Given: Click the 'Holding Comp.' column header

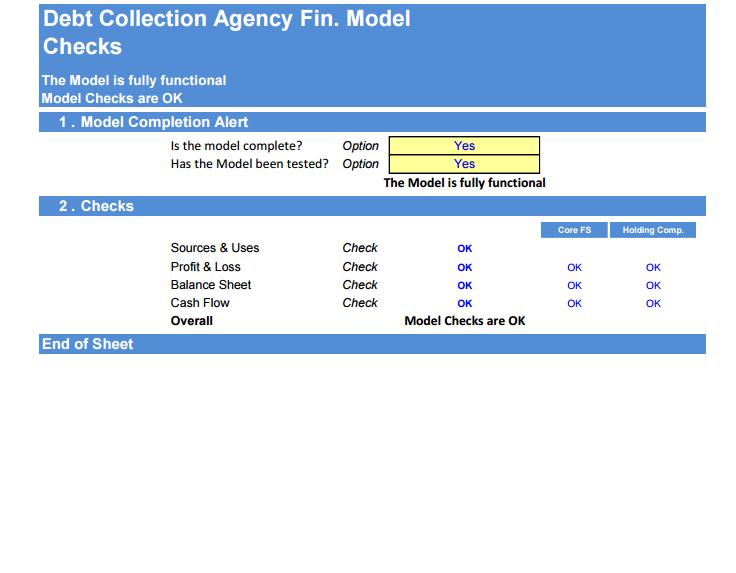Looking at the screenshot, I should [653, 230].
